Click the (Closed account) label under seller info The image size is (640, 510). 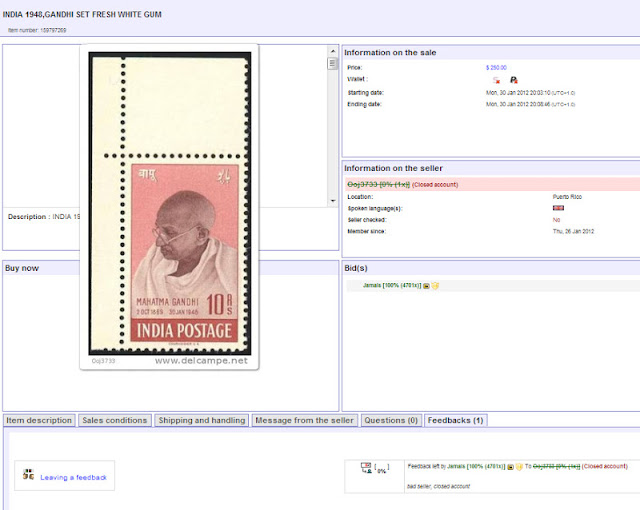coord(435,185)
